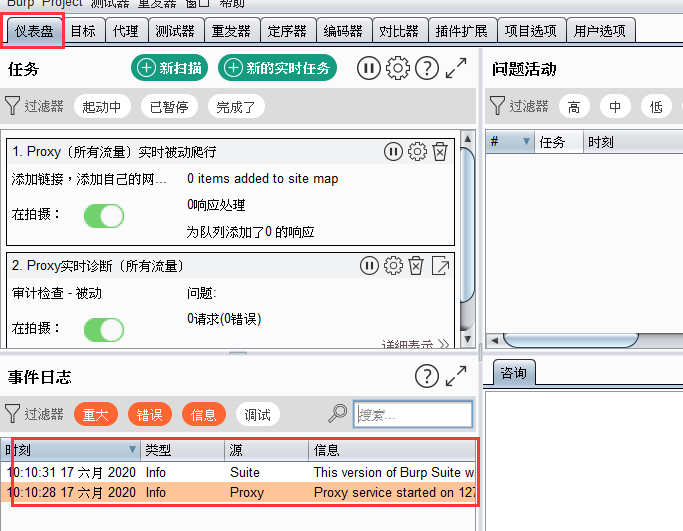Toggle the 起动中 task filter
Viewport: 683px width, 531px height.
(102, 106)
